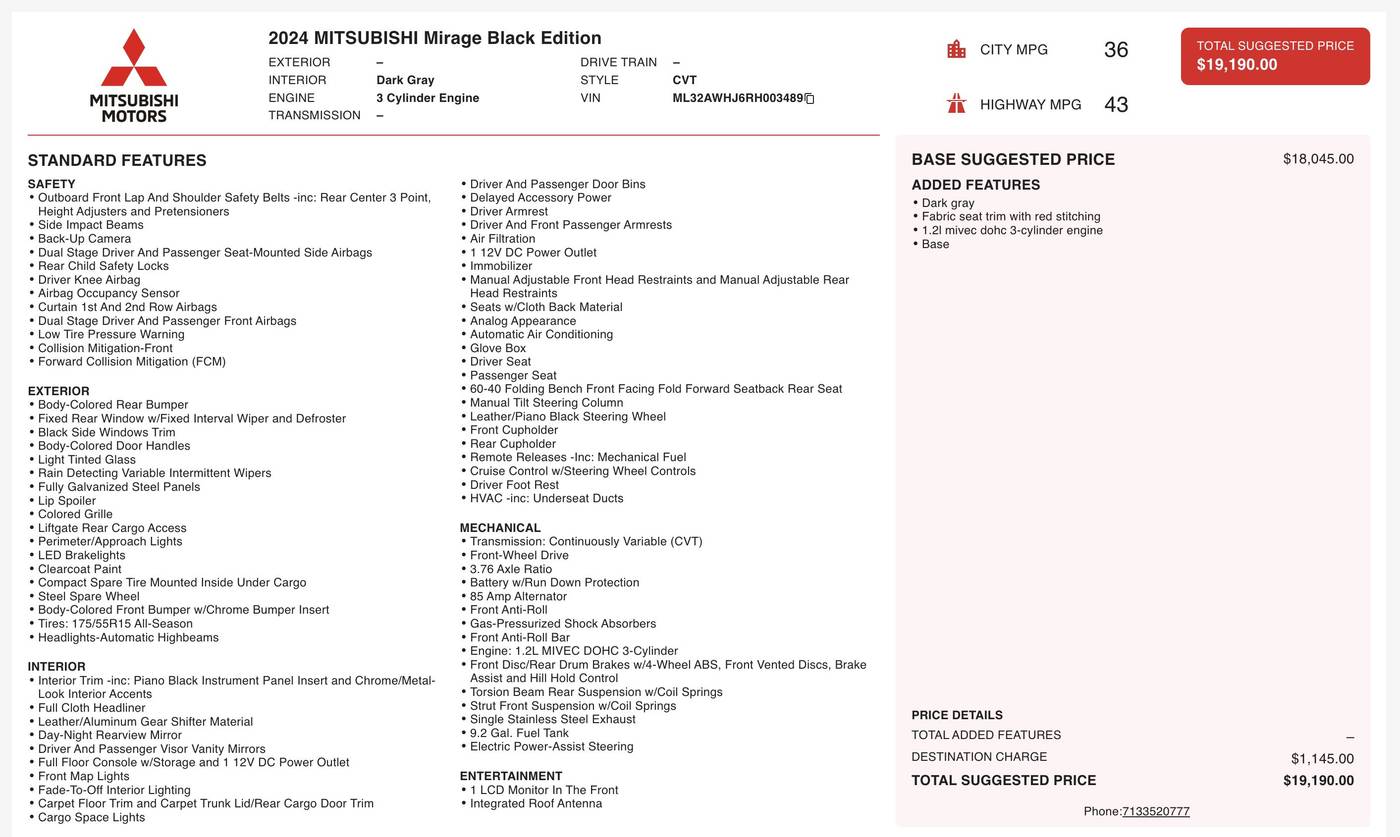Click the Delayed Accessory Power feature
This screenshot has height=837, width=1400.
point(541,198)
